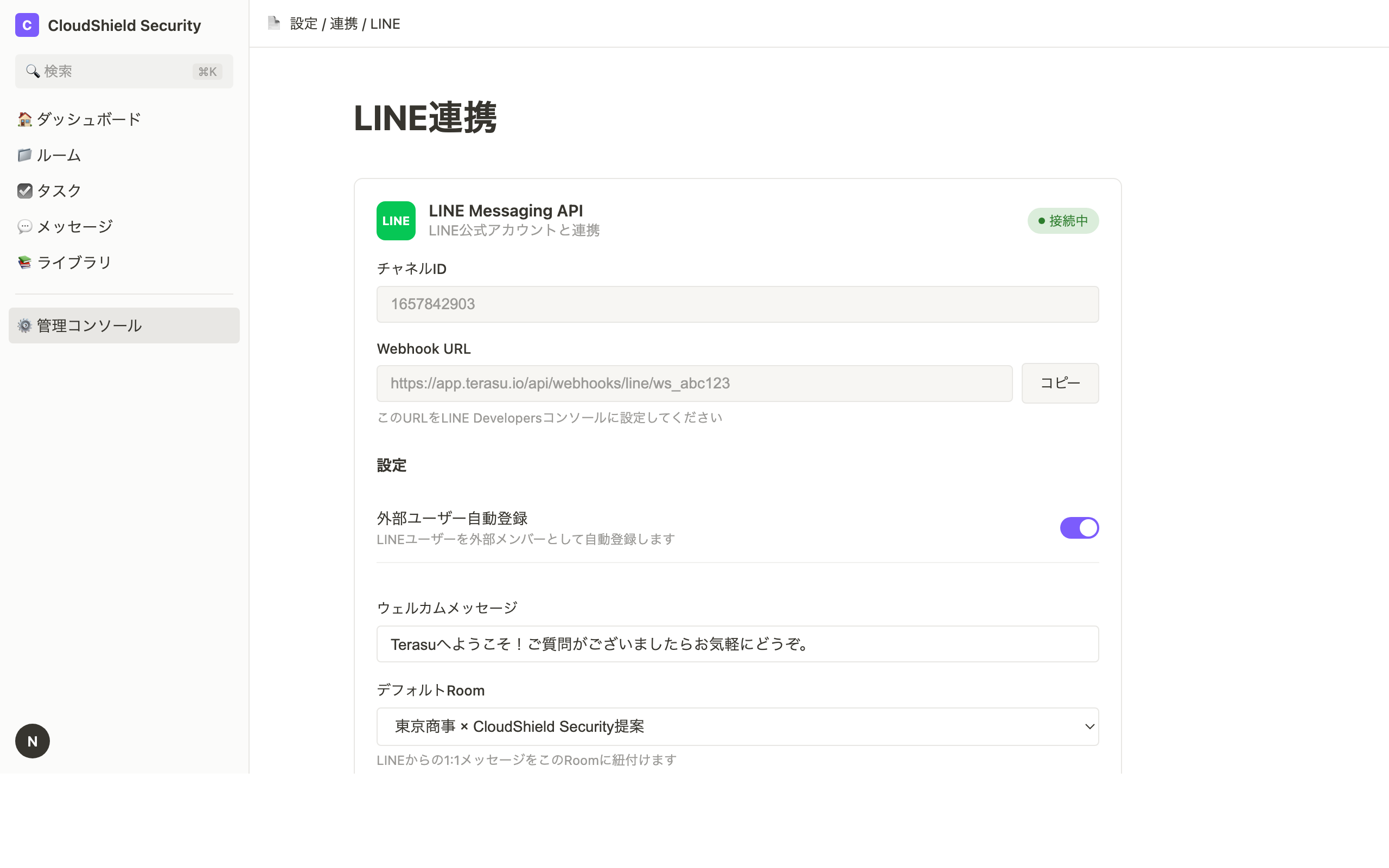Navigate to 設定 via breadcrumb

(304, 23)
